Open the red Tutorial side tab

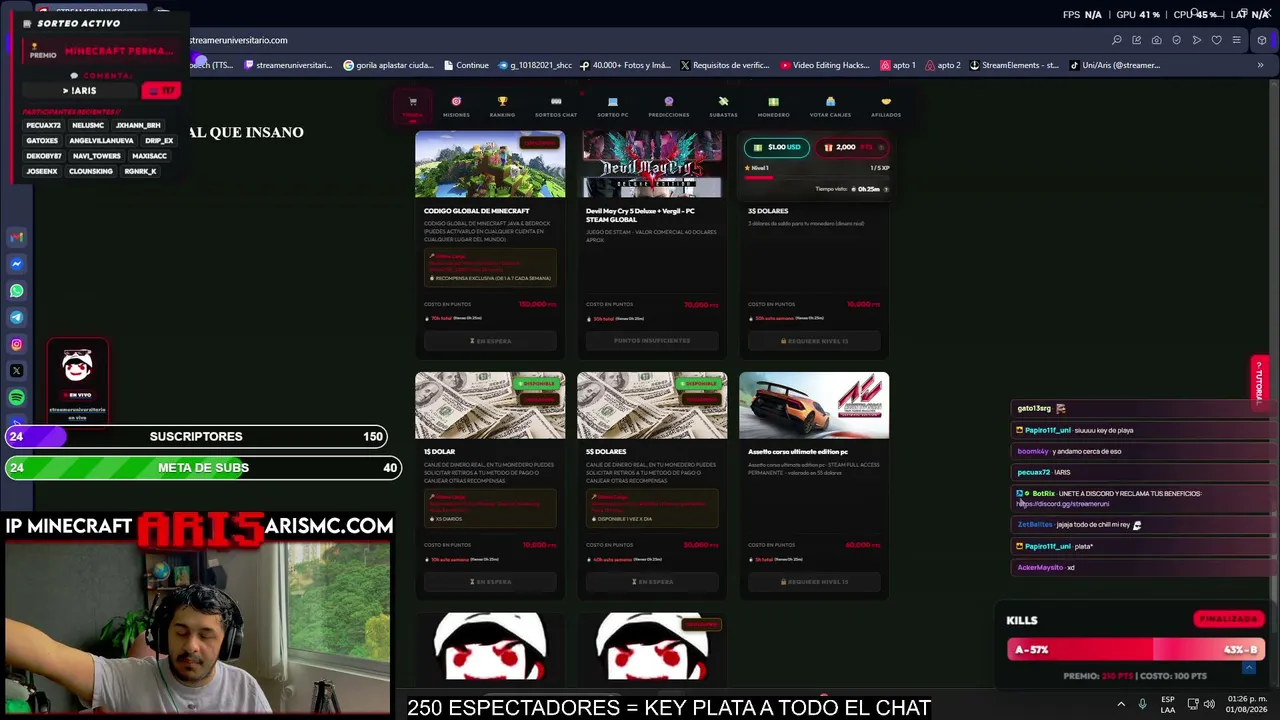coord(1259,381)
